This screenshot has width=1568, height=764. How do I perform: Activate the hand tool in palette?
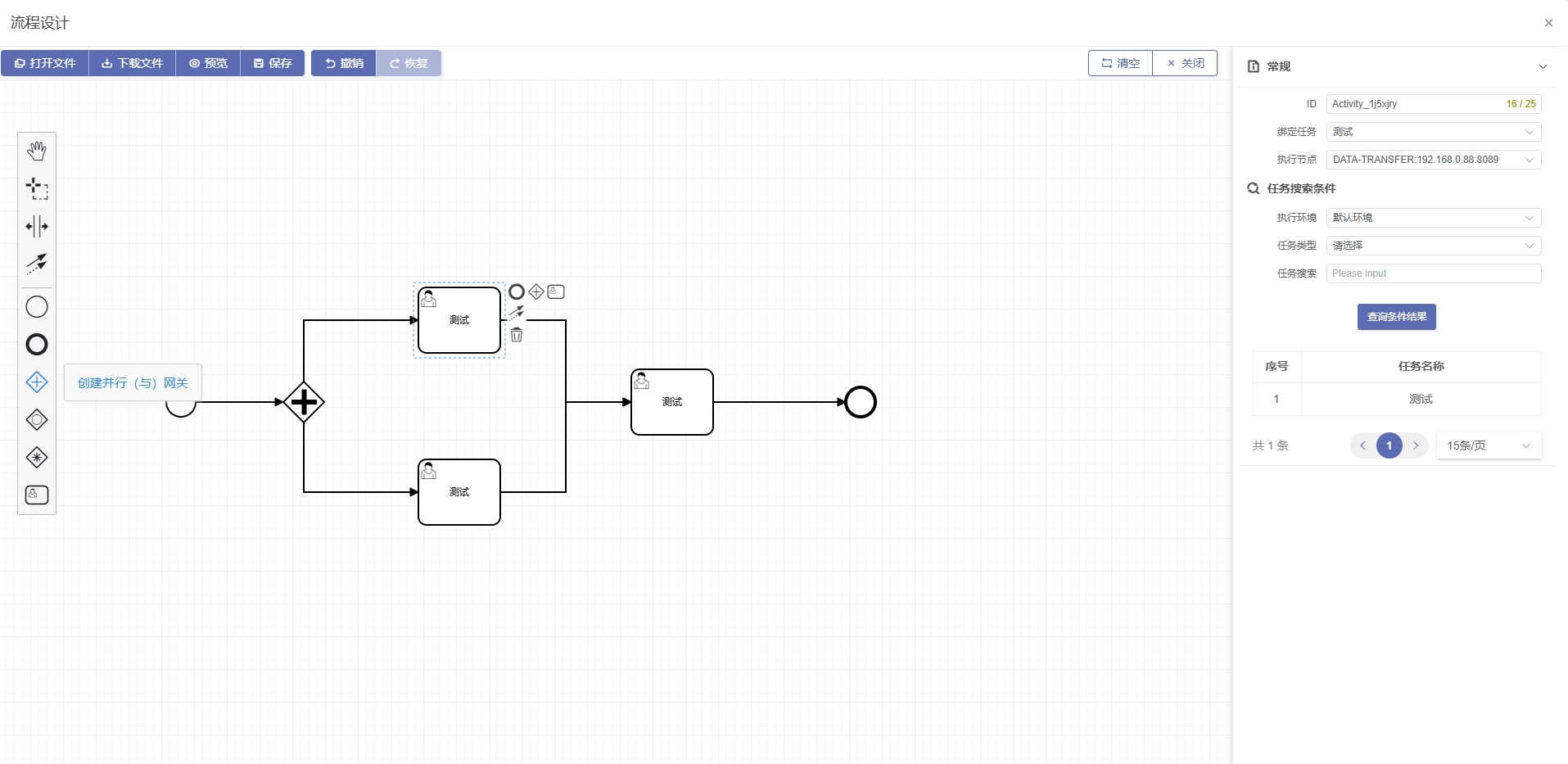(37, 151)
